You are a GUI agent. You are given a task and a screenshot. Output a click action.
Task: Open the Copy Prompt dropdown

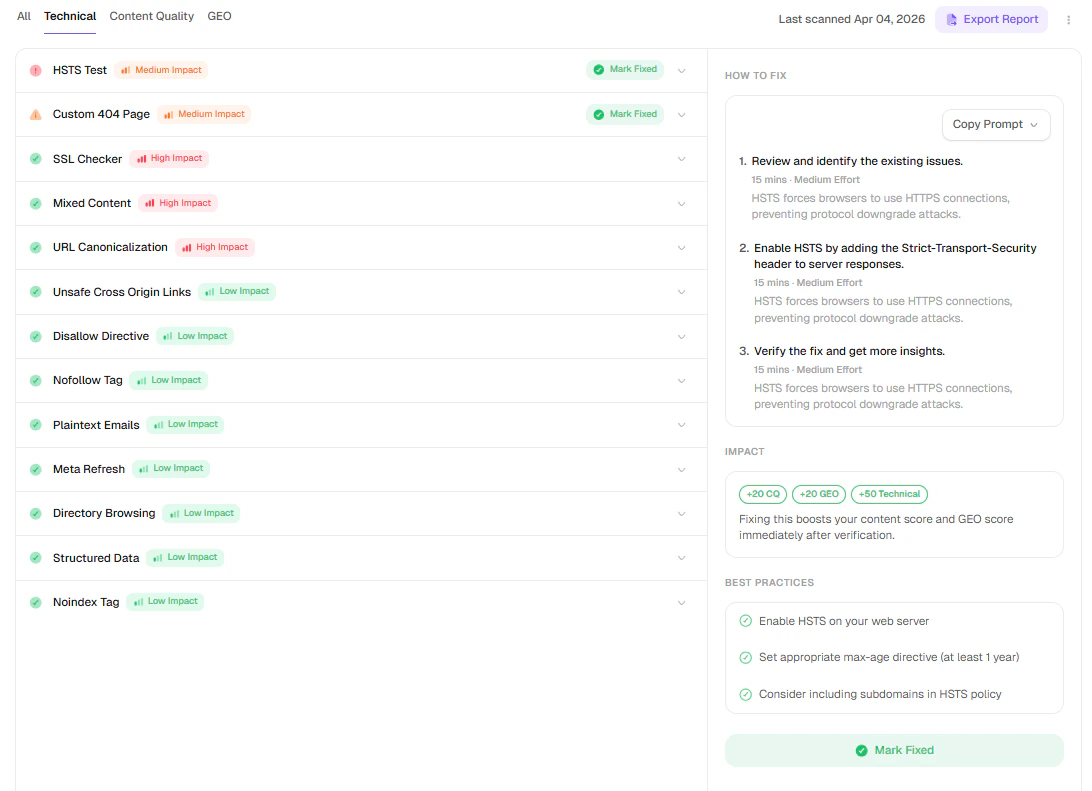[995, 124]
